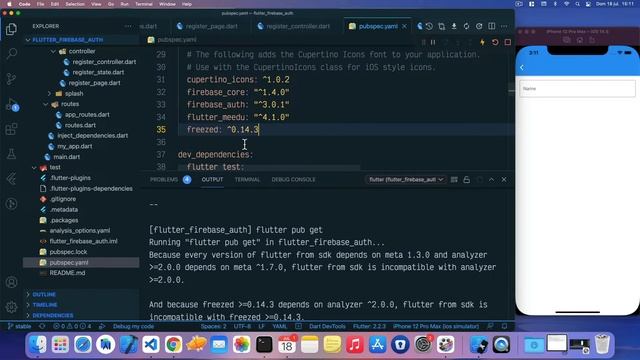Image resolution: width=640 pixels, height=360 pixels.
Task: Open pubspec.lock file
Action: click(x=68, y=252)
